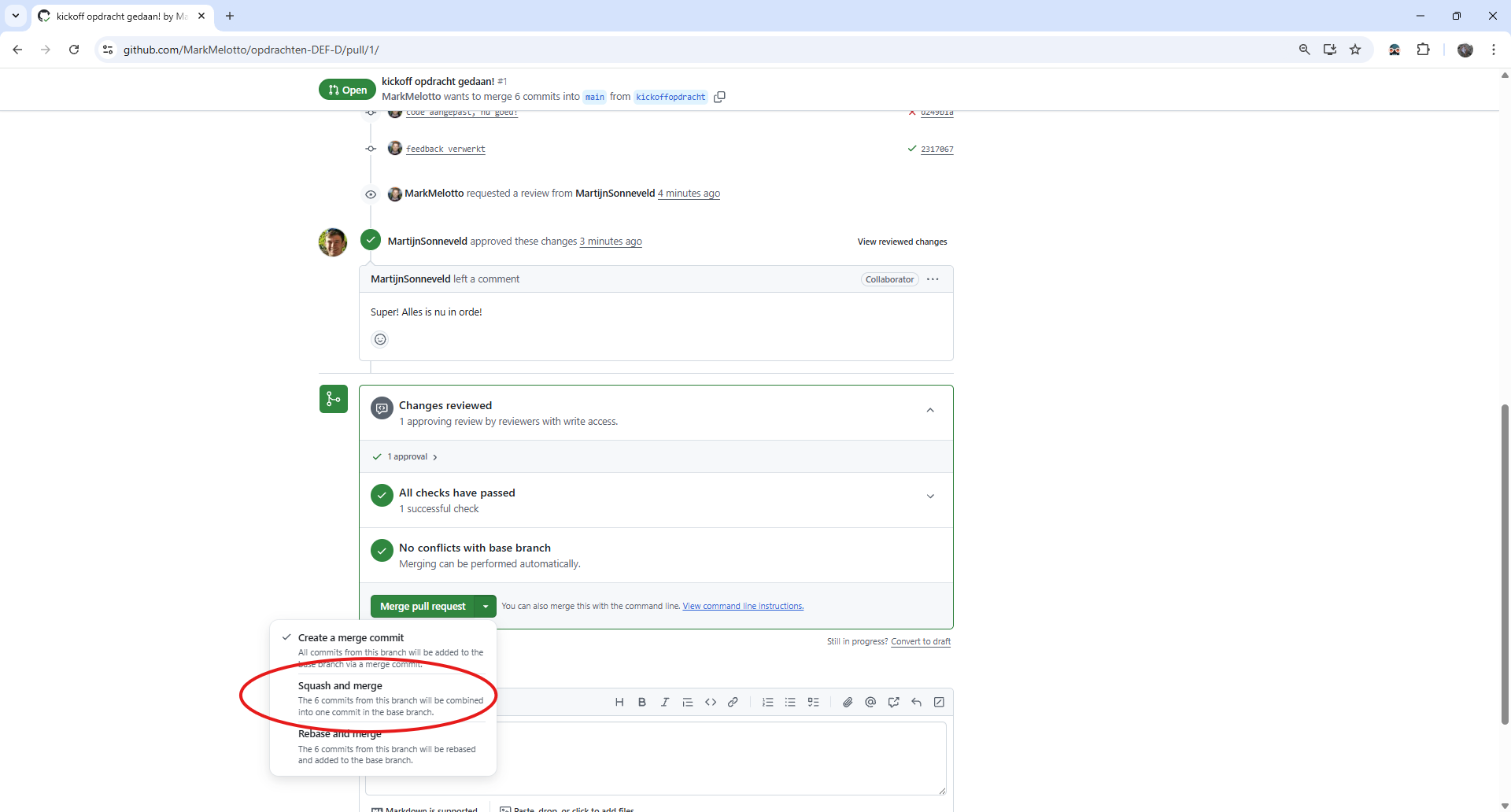Reference an issue or pull request icon
Viewport: 1511px width, 812px height.
click(x=893, y=702)
